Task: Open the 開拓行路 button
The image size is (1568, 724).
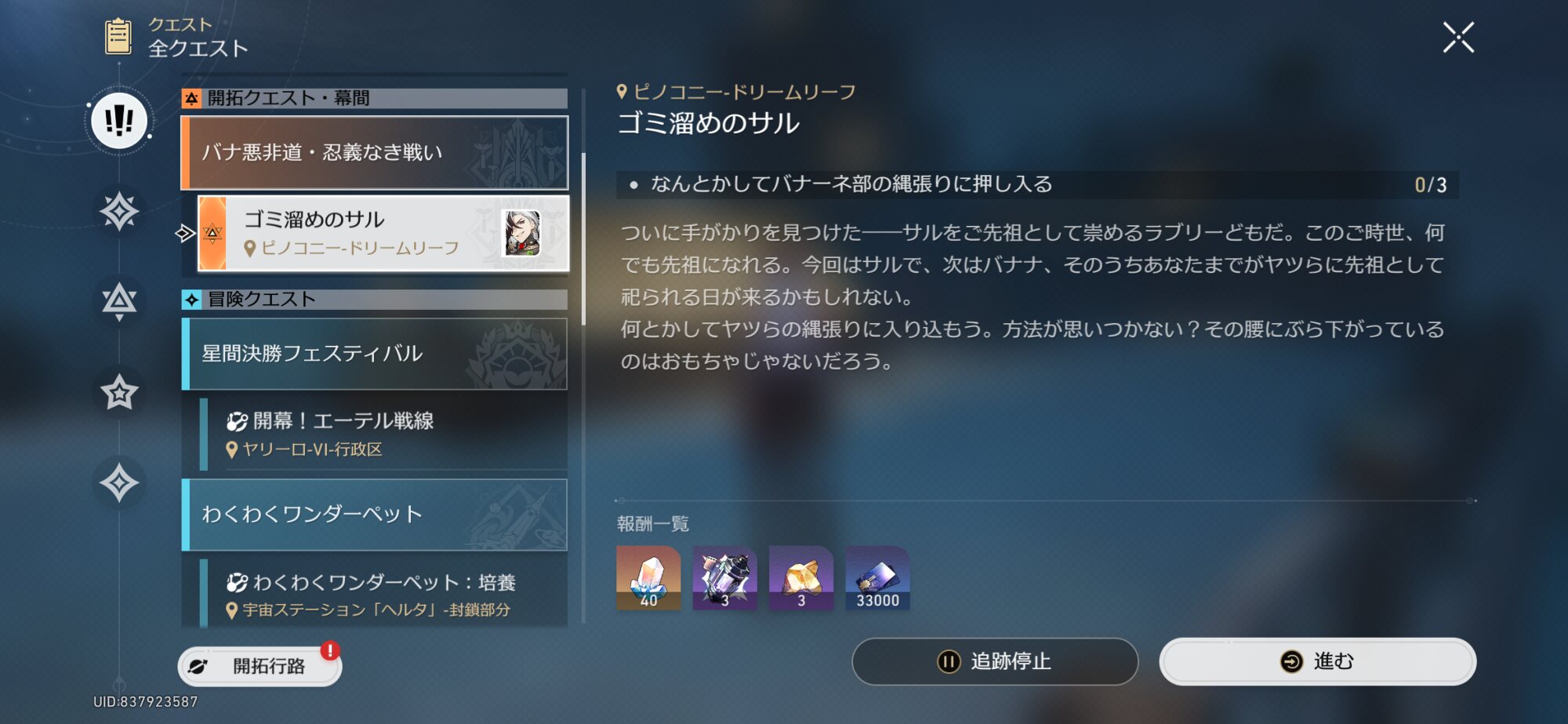Action: pos(260,666)
